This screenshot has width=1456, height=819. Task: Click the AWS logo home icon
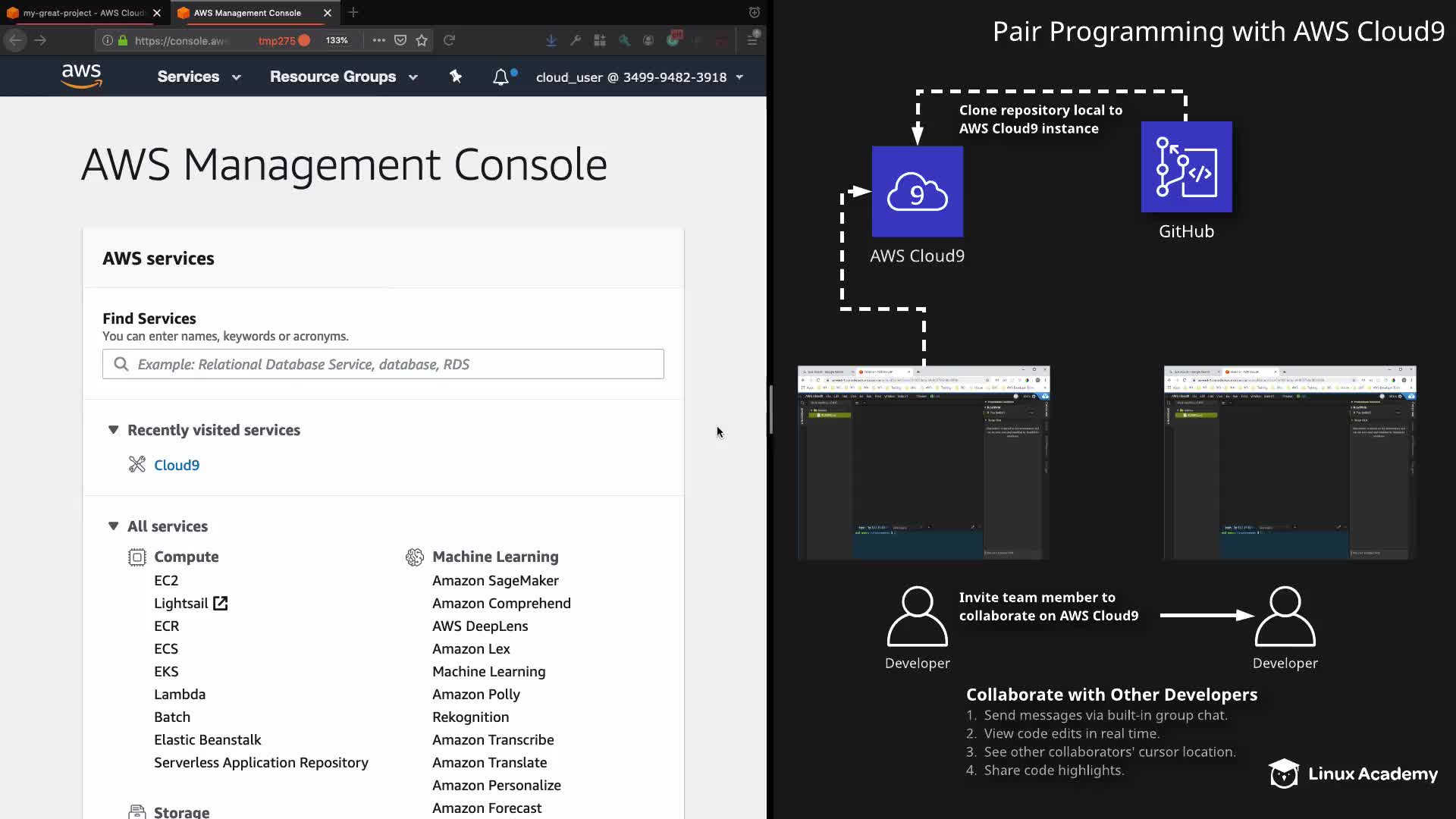pyautogui.click(x=81, y=76)
